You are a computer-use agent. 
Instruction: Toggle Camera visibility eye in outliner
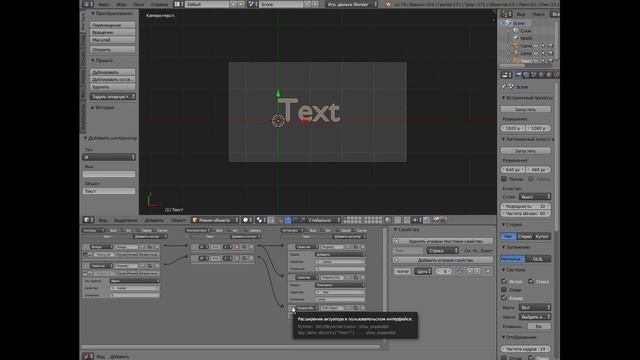click(x=536, y=46)
